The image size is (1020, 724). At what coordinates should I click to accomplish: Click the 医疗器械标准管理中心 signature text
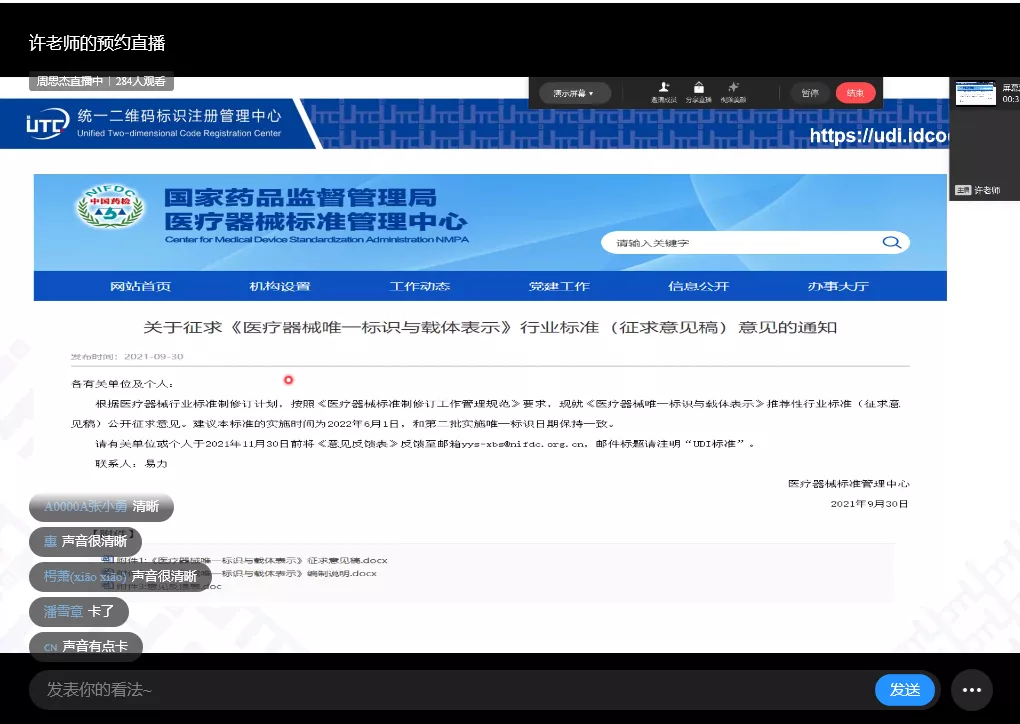click(x=848, y=483)
